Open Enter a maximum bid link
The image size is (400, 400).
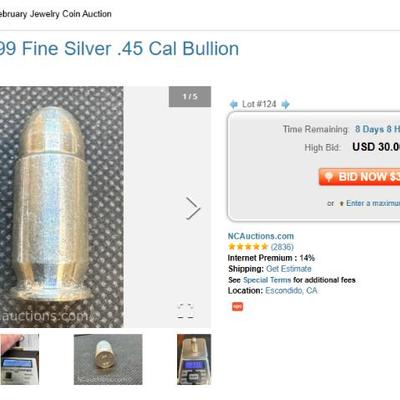point(373,203)
